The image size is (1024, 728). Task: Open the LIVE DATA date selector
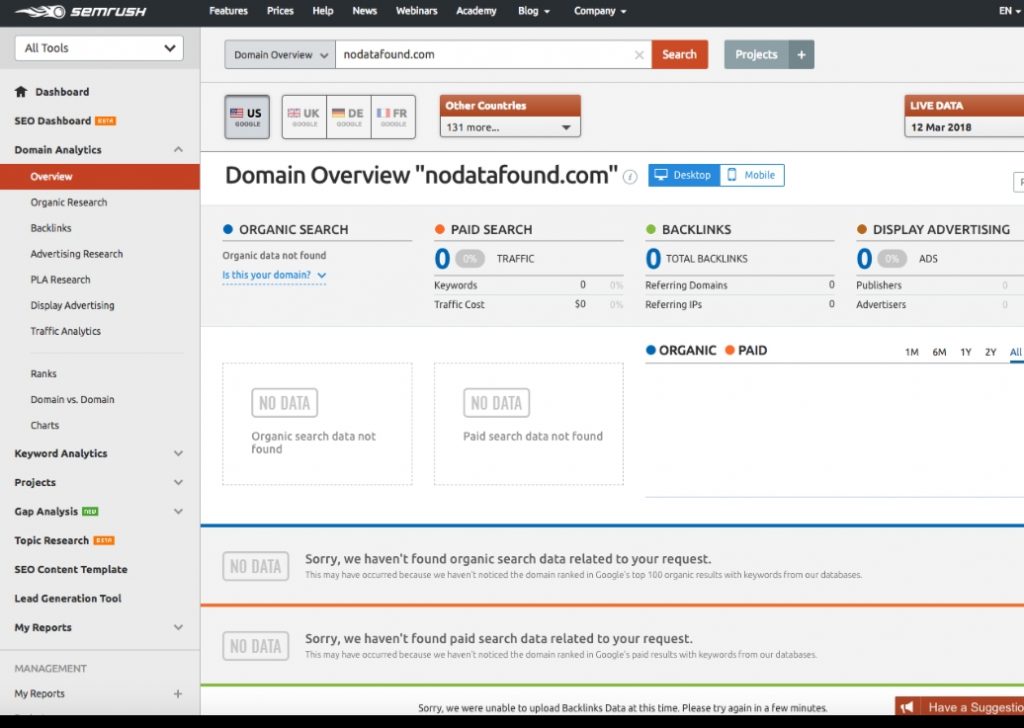click(964, 127)
